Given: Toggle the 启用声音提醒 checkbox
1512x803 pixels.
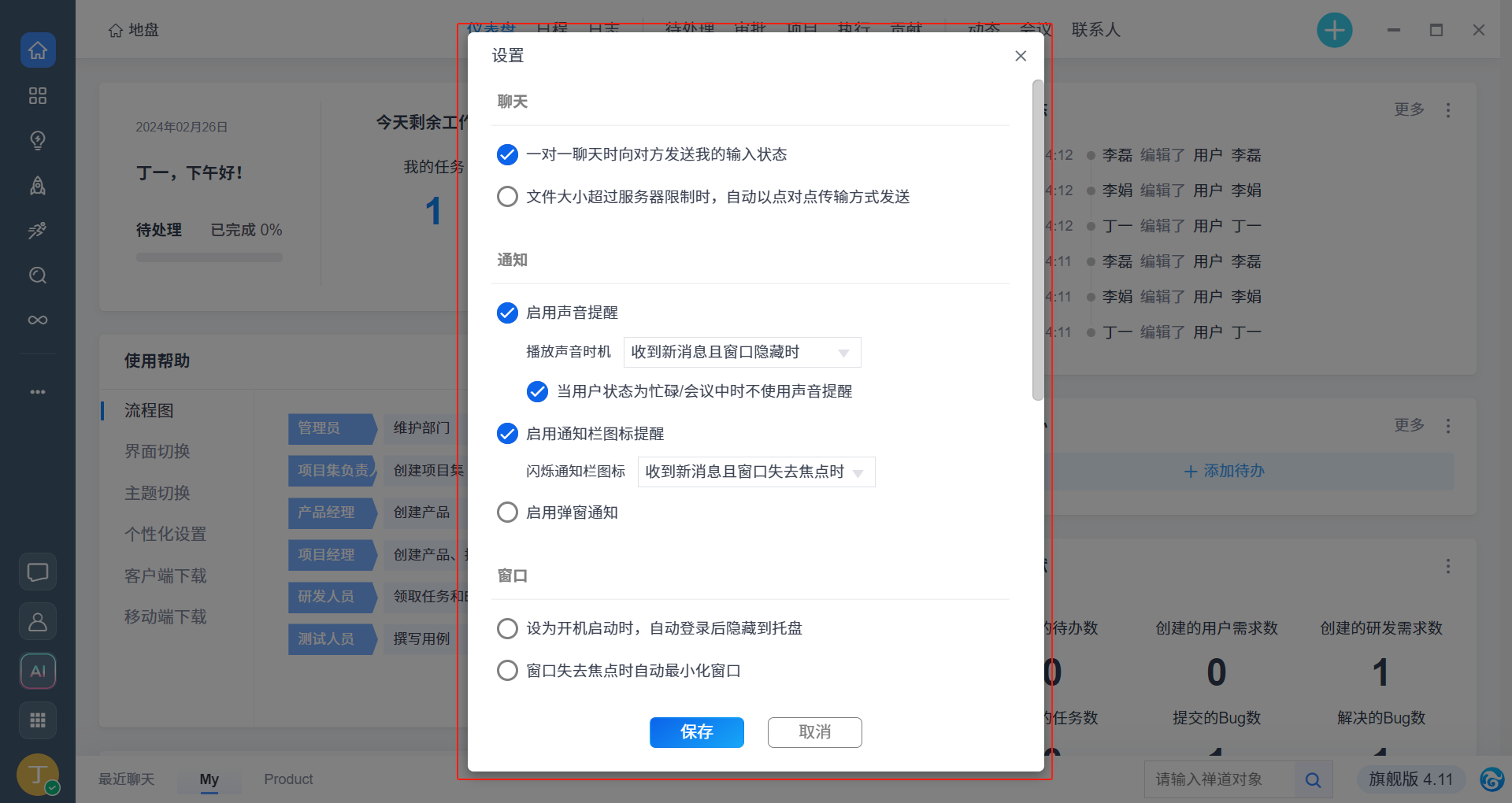Looking at the screenshot, I should click(507, 313).
